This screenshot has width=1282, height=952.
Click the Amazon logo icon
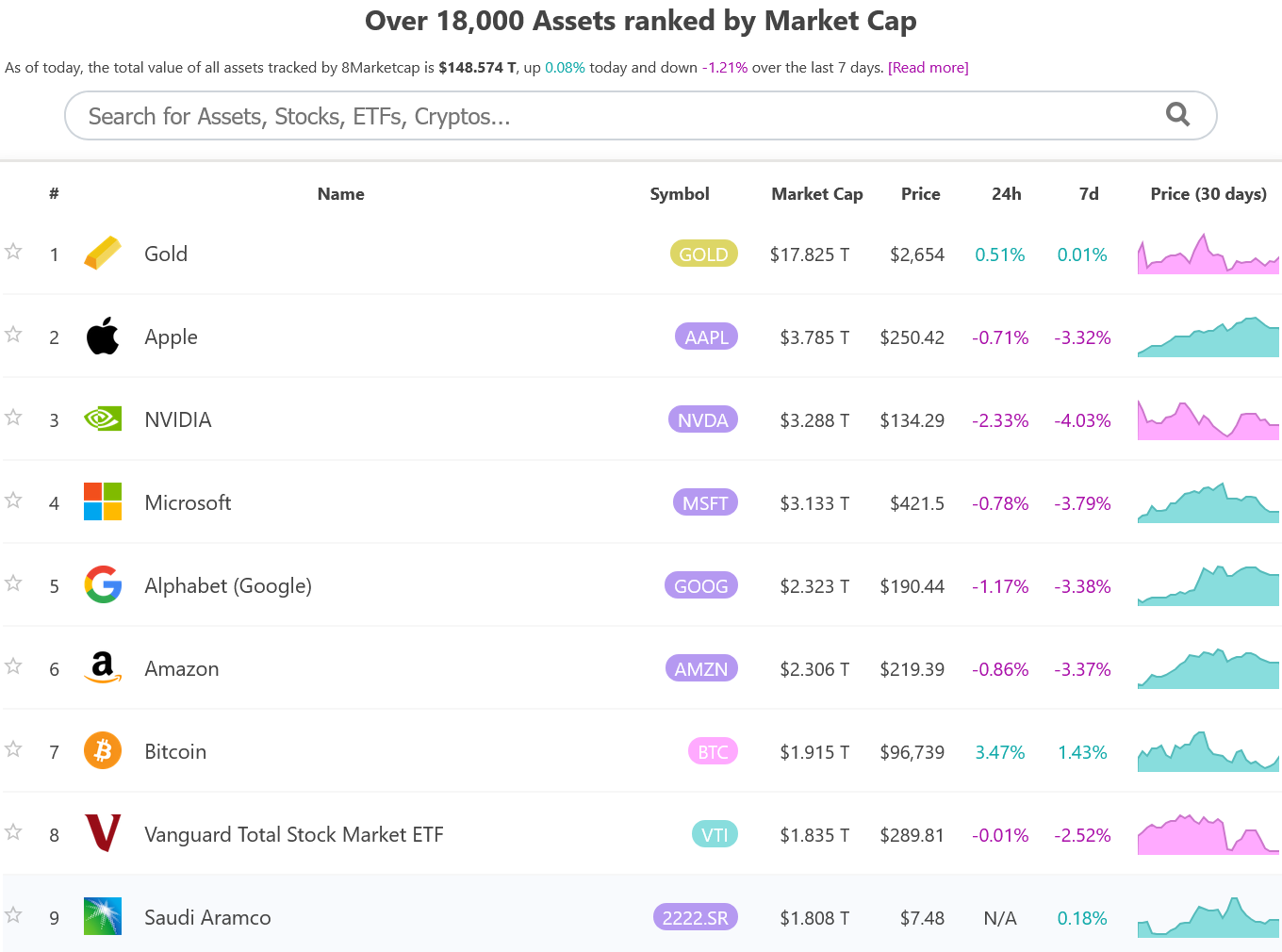click(x=103, y=667)
